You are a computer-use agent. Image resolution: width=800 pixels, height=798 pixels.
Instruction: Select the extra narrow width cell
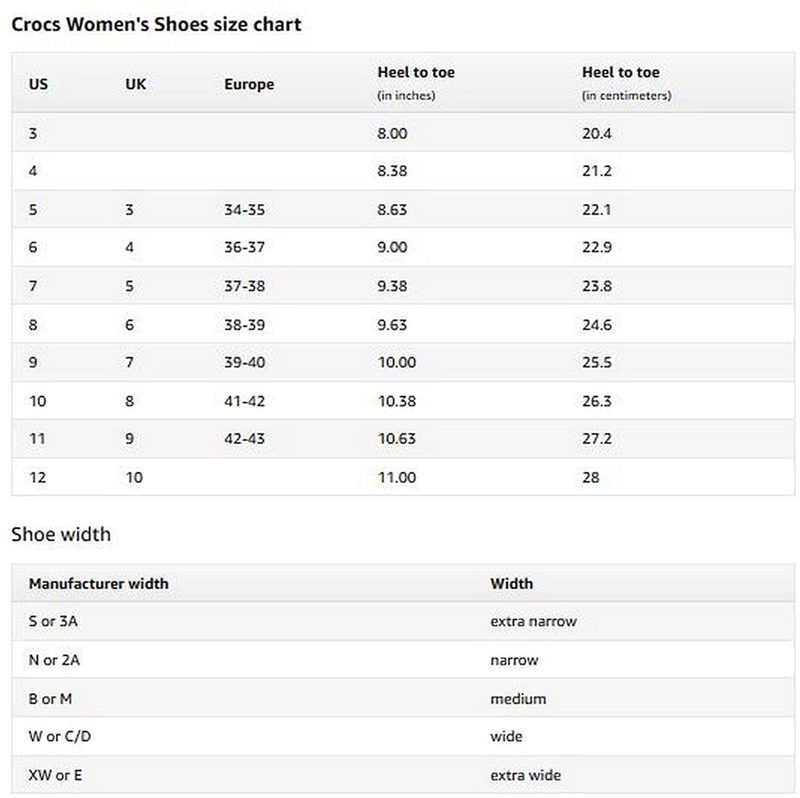click(533, 621)
